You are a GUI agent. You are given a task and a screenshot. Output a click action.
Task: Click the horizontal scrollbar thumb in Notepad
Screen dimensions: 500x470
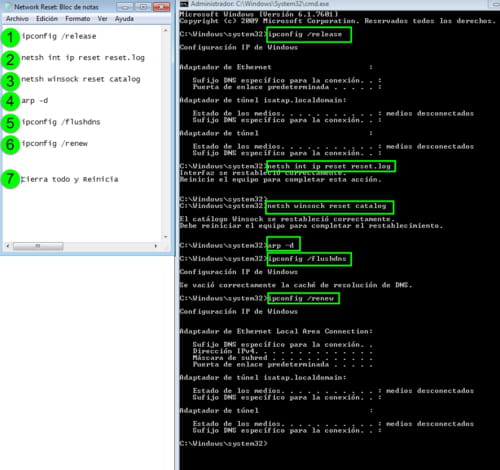[38, 246]
